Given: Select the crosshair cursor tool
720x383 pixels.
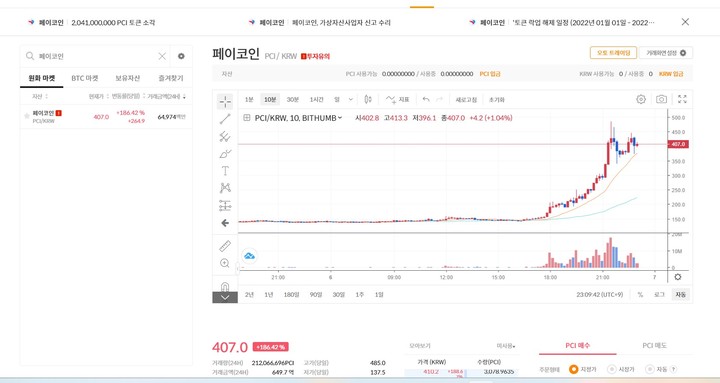Looking at the screenshot, I should [225, 101].
